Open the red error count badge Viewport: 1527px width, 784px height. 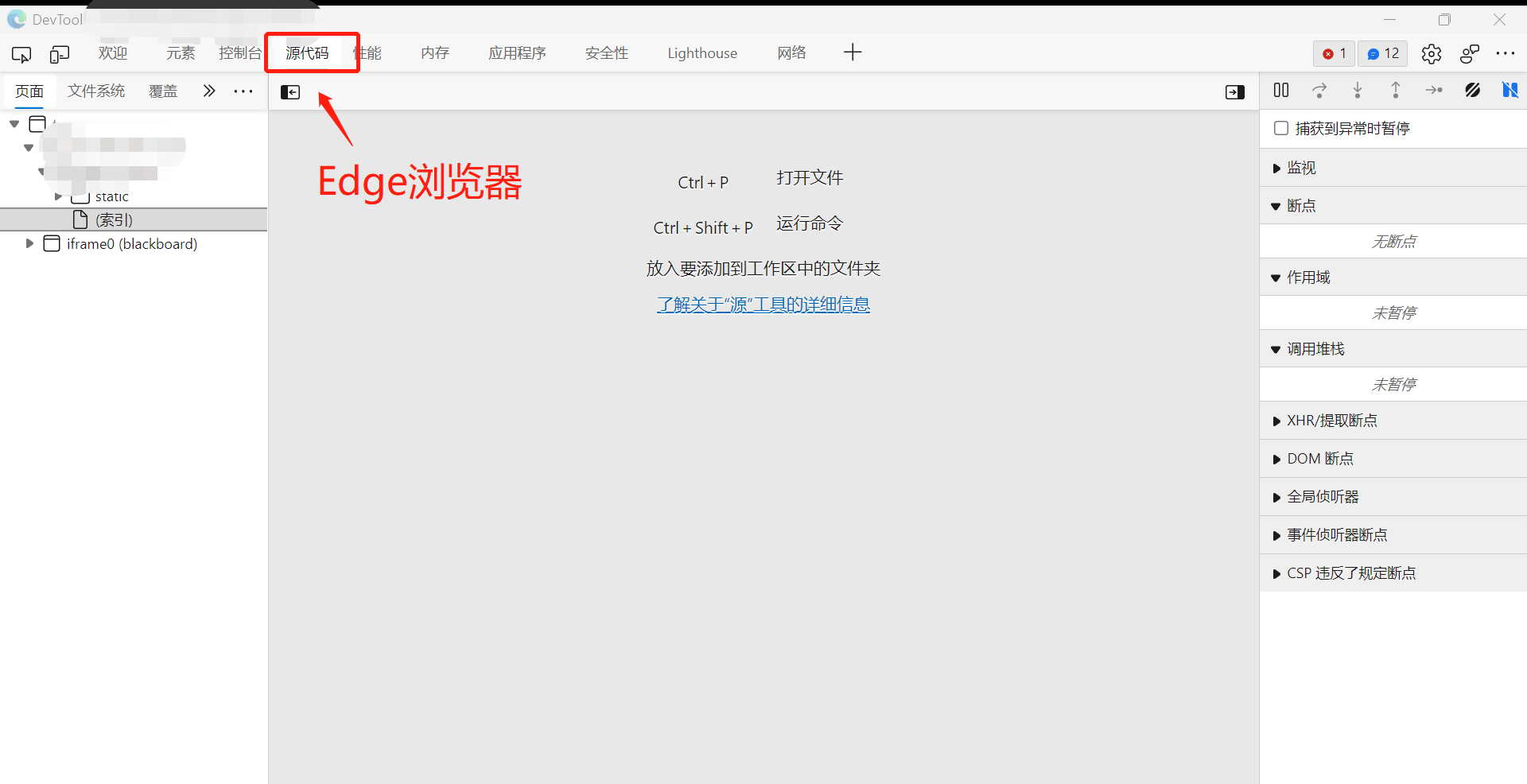pos(1335,53)
